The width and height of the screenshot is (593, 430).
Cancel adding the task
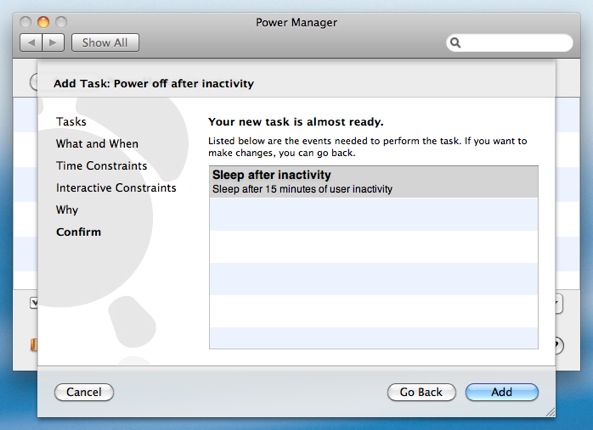84,392
